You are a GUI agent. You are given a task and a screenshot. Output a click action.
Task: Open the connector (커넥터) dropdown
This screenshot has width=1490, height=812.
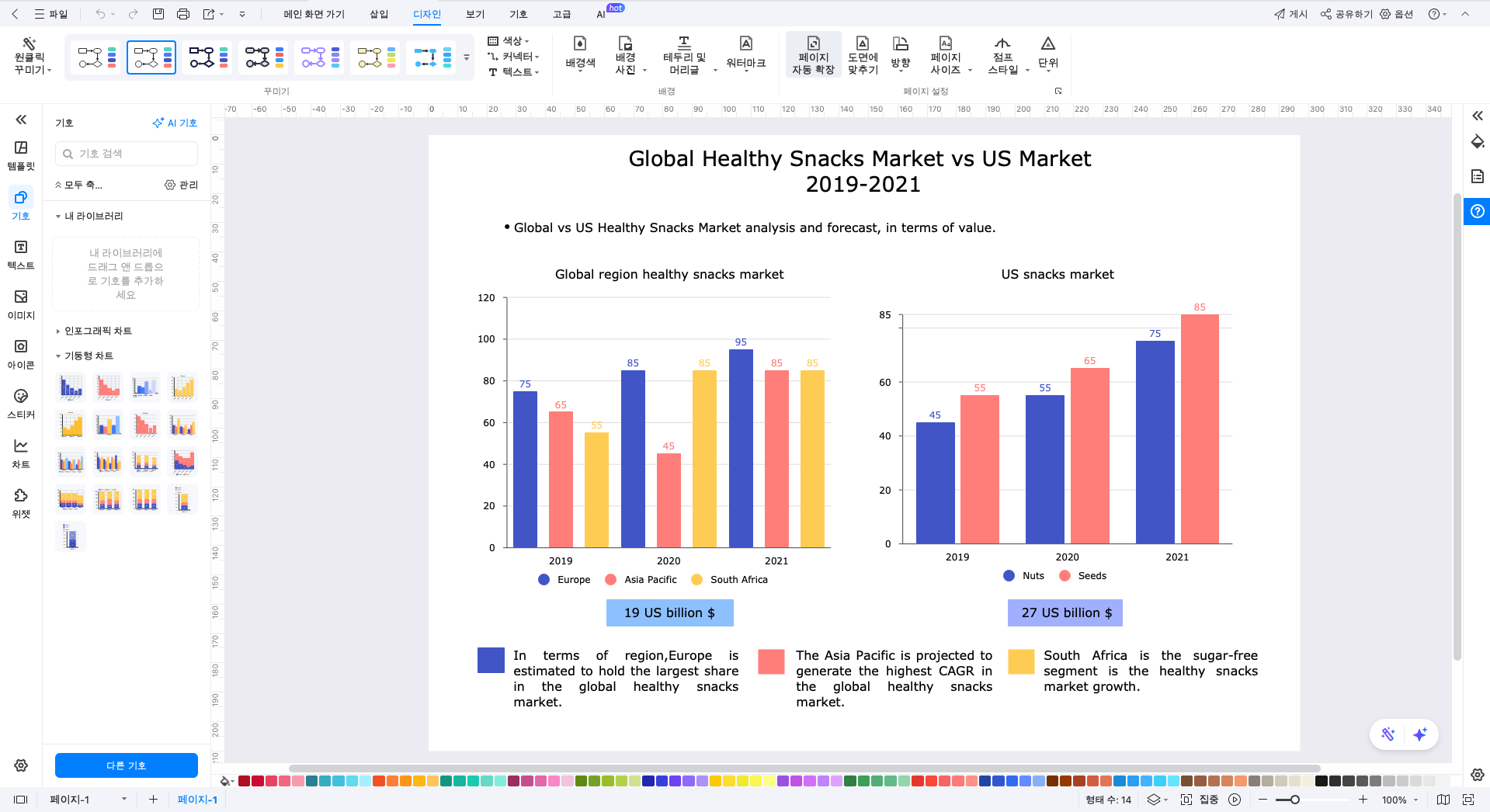pyautogui.click(x=513, y=57)
